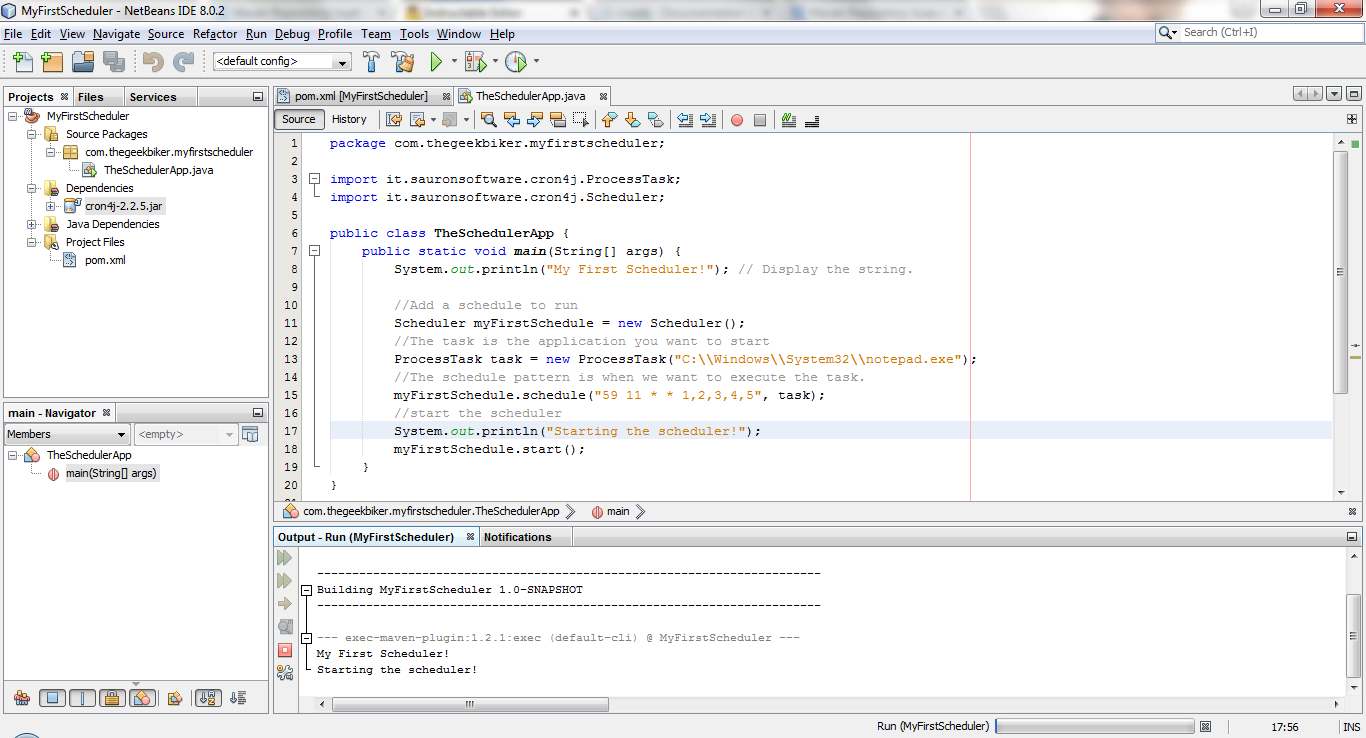Click the Last Edit navigation icon
This screenshot has height=738, width=1366.
tap(394, 120)
